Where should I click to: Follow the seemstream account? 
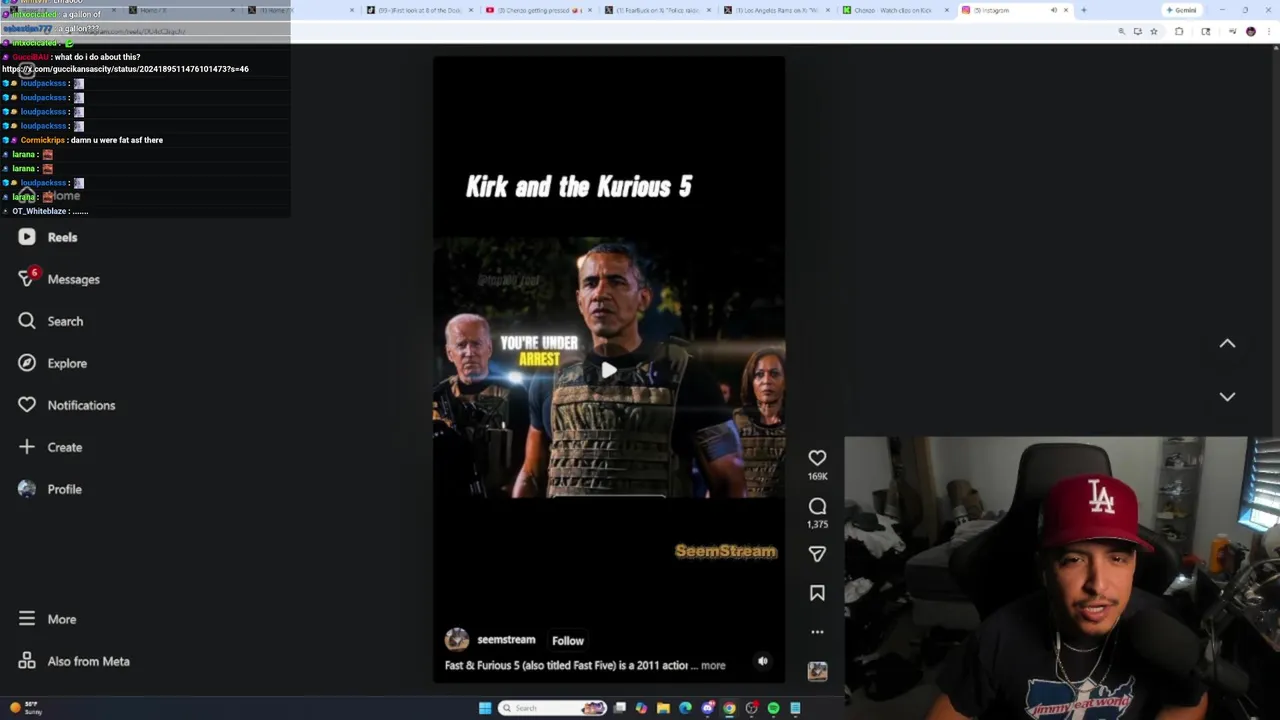pos(567,641)
